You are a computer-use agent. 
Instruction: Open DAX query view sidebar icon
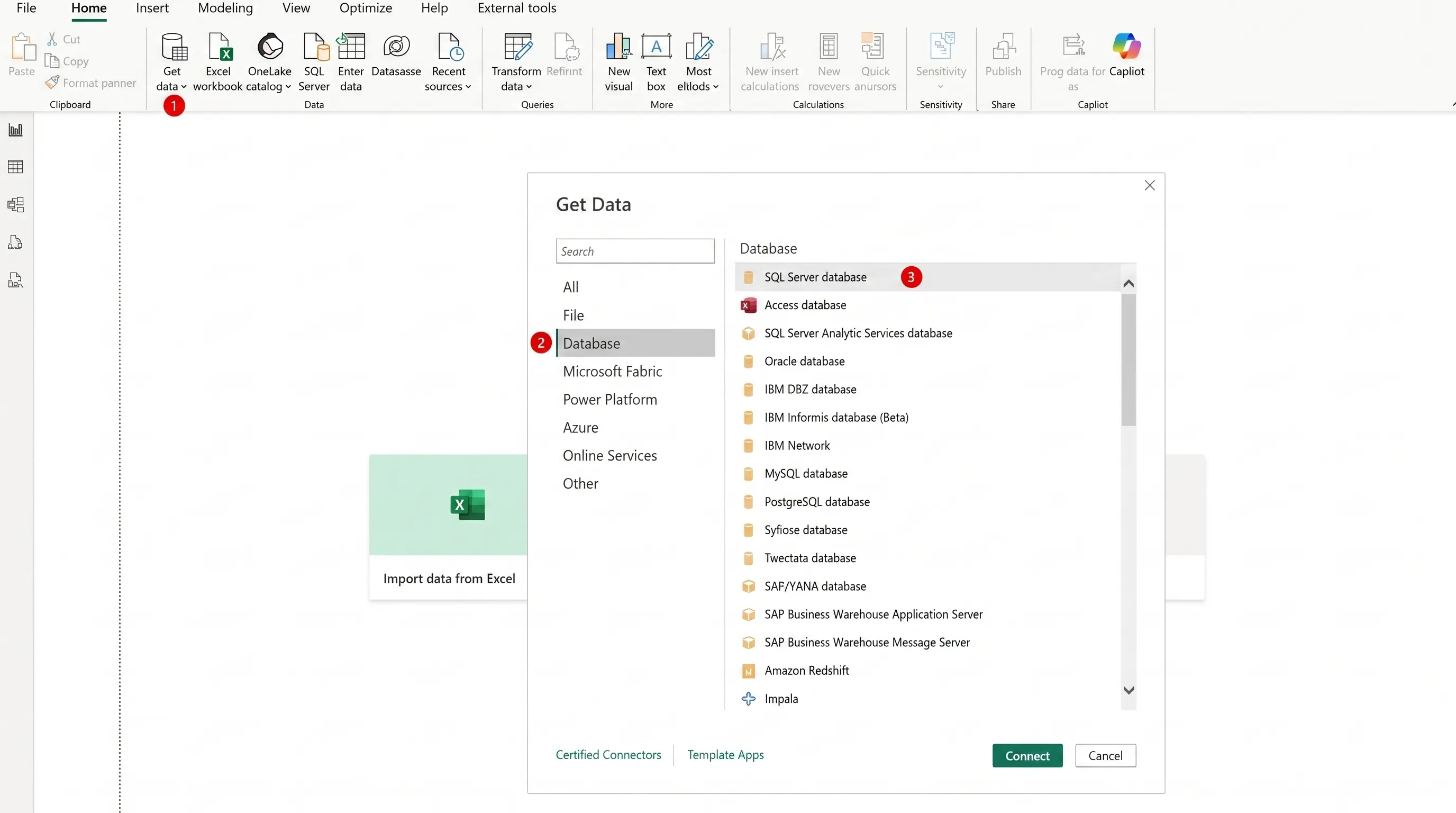pyautogui.click(x=16, y=242)
